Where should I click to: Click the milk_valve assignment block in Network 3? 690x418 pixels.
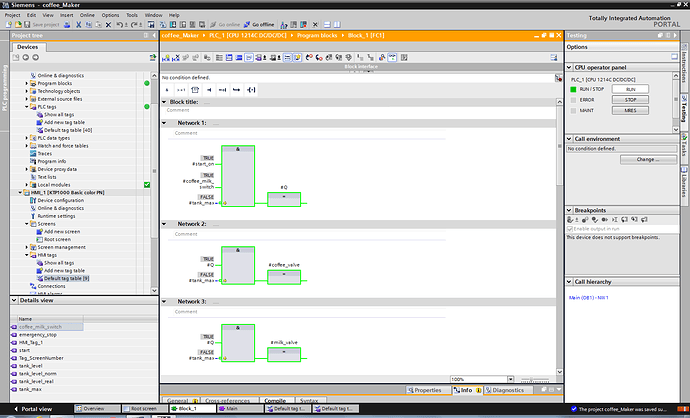click(284, 354)
